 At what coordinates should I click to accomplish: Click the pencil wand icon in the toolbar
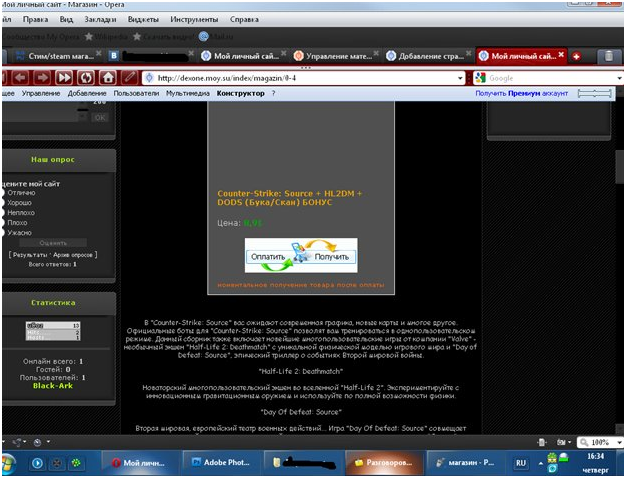tap(129, 77)
